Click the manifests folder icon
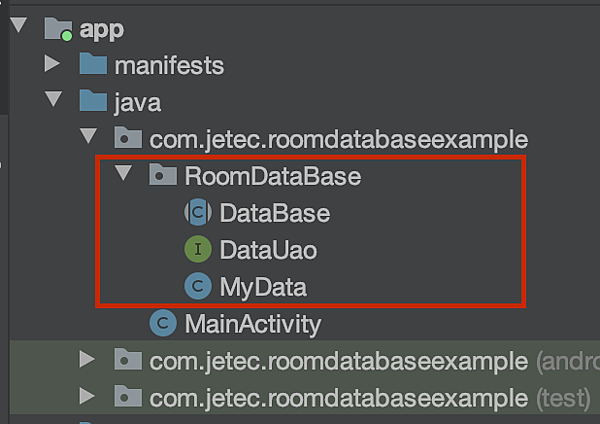The width and height of the screenshot is (600, 424). [93, 64]
